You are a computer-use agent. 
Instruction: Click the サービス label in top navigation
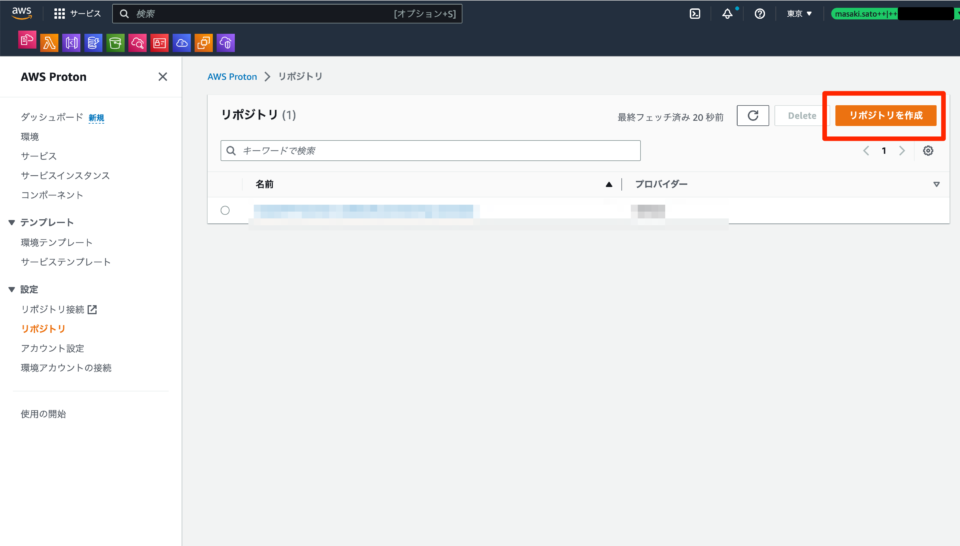pos(86,13)
